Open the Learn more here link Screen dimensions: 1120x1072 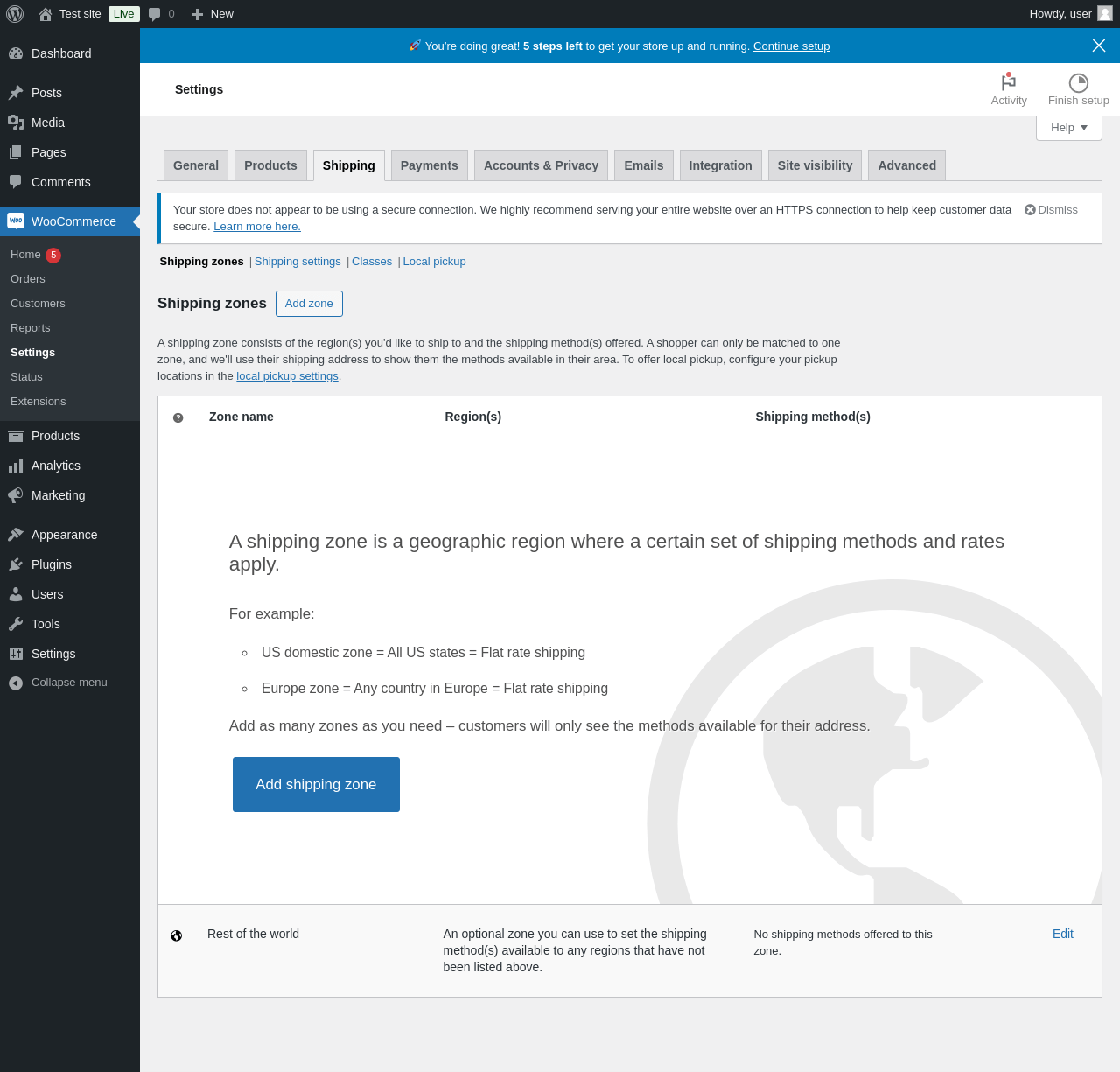pyautogui.click(x=257, y=227)
